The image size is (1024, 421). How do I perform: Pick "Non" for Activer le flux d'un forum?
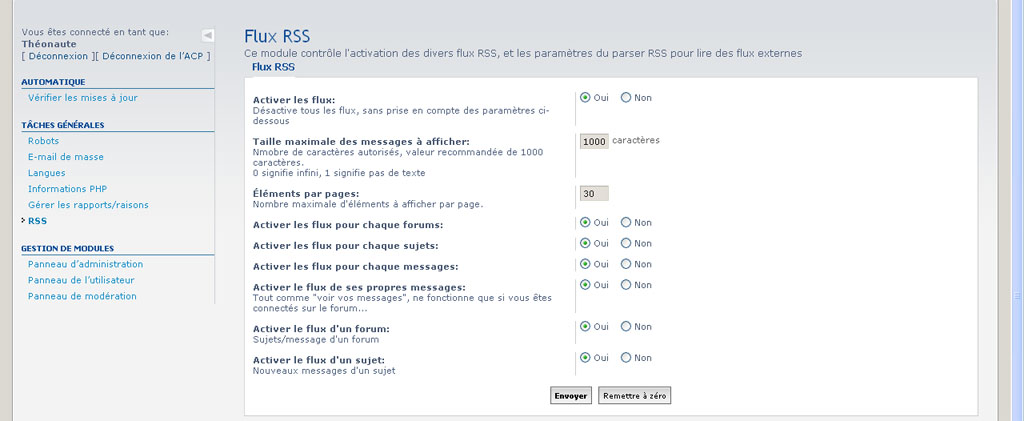(626, 327)
